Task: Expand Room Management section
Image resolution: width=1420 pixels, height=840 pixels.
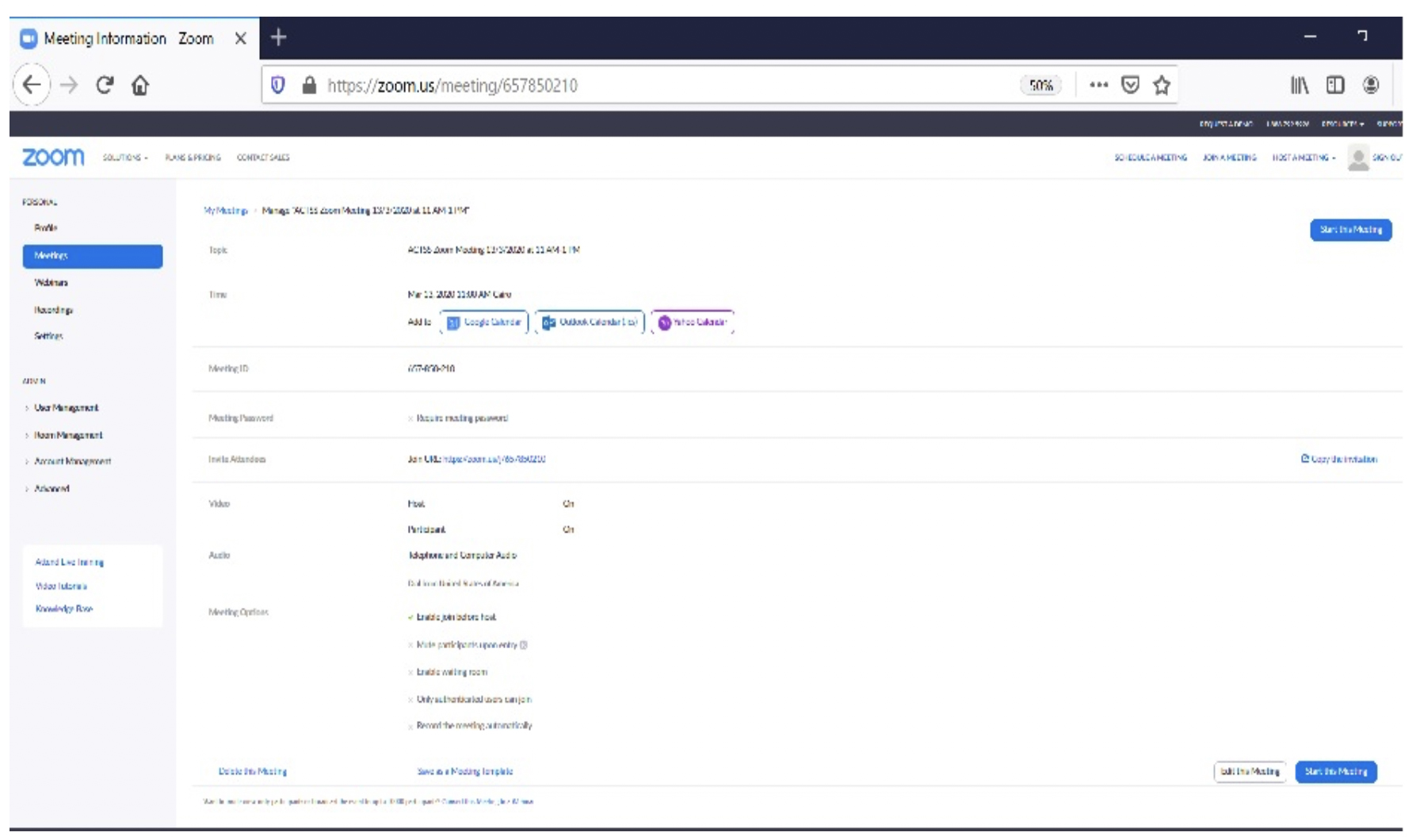Action: 68,434
